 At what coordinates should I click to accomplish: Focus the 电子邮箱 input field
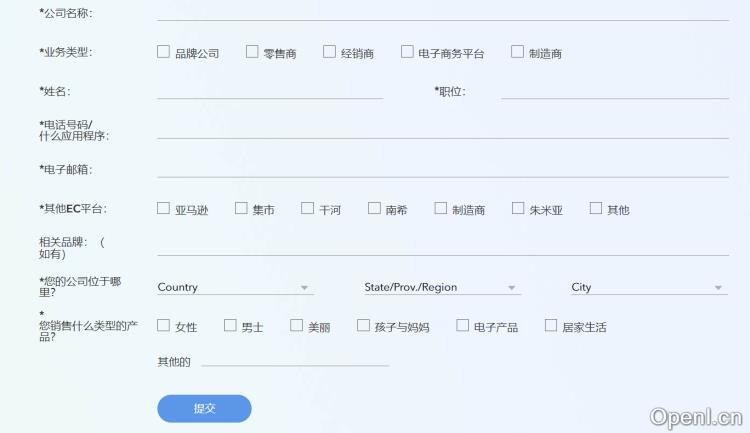pos(442,169)
